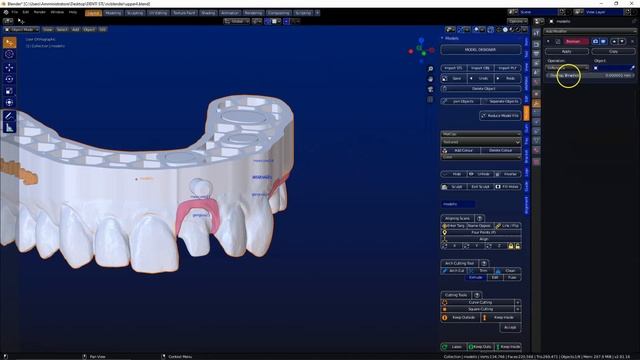Select the Edit option under Arch Cutting
This screenshot has width=640, height=360.
(x=495, y=278)
